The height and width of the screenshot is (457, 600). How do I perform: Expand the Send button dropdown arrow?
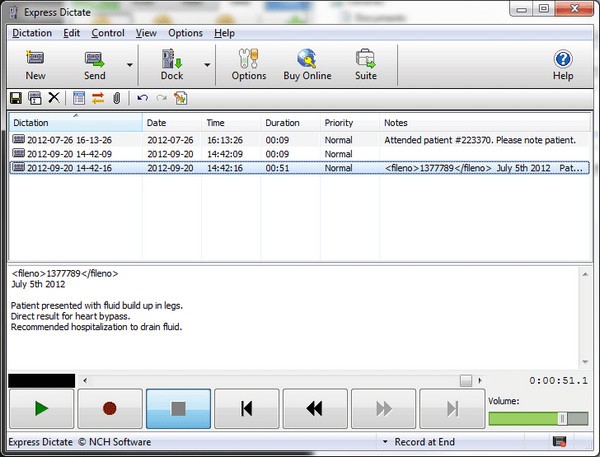click(x=130, y=65)
